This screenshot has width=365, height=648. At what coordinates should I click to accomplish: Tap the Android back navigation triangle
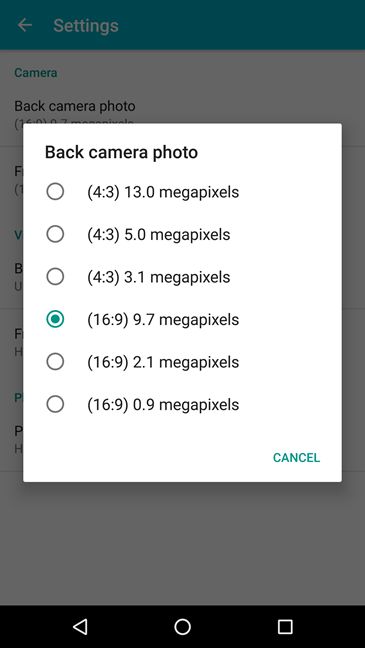click(x=80, y=627)
